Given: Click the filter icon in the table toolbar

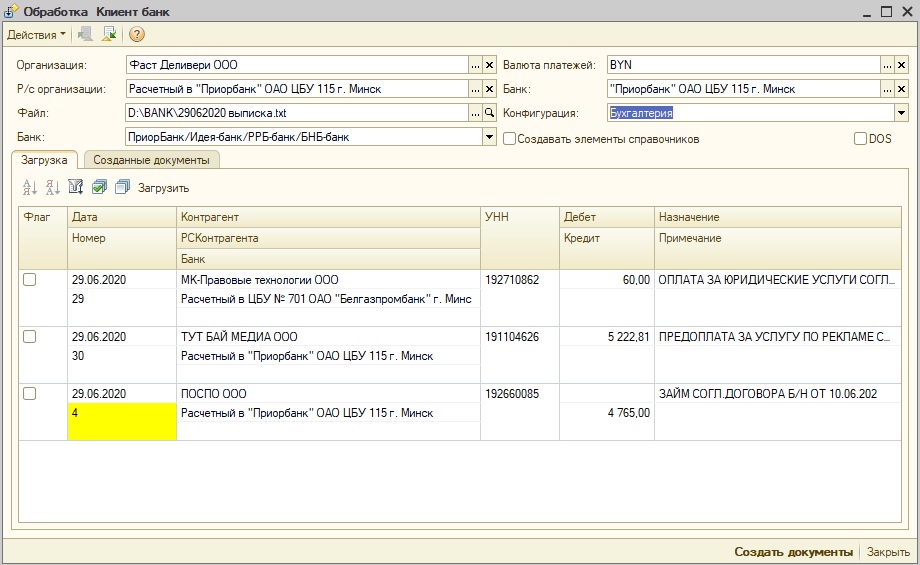Looking at the screenshot, I should pos(75,187).
